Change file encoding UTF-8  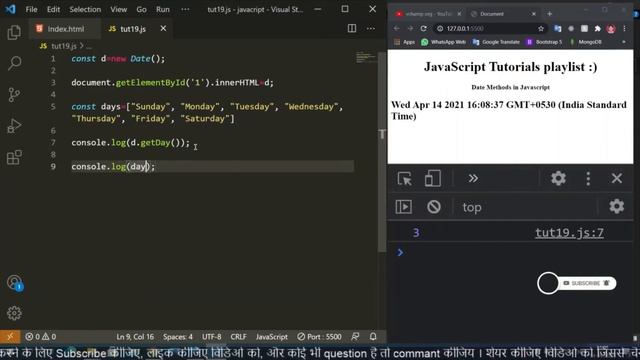(211, 337)
